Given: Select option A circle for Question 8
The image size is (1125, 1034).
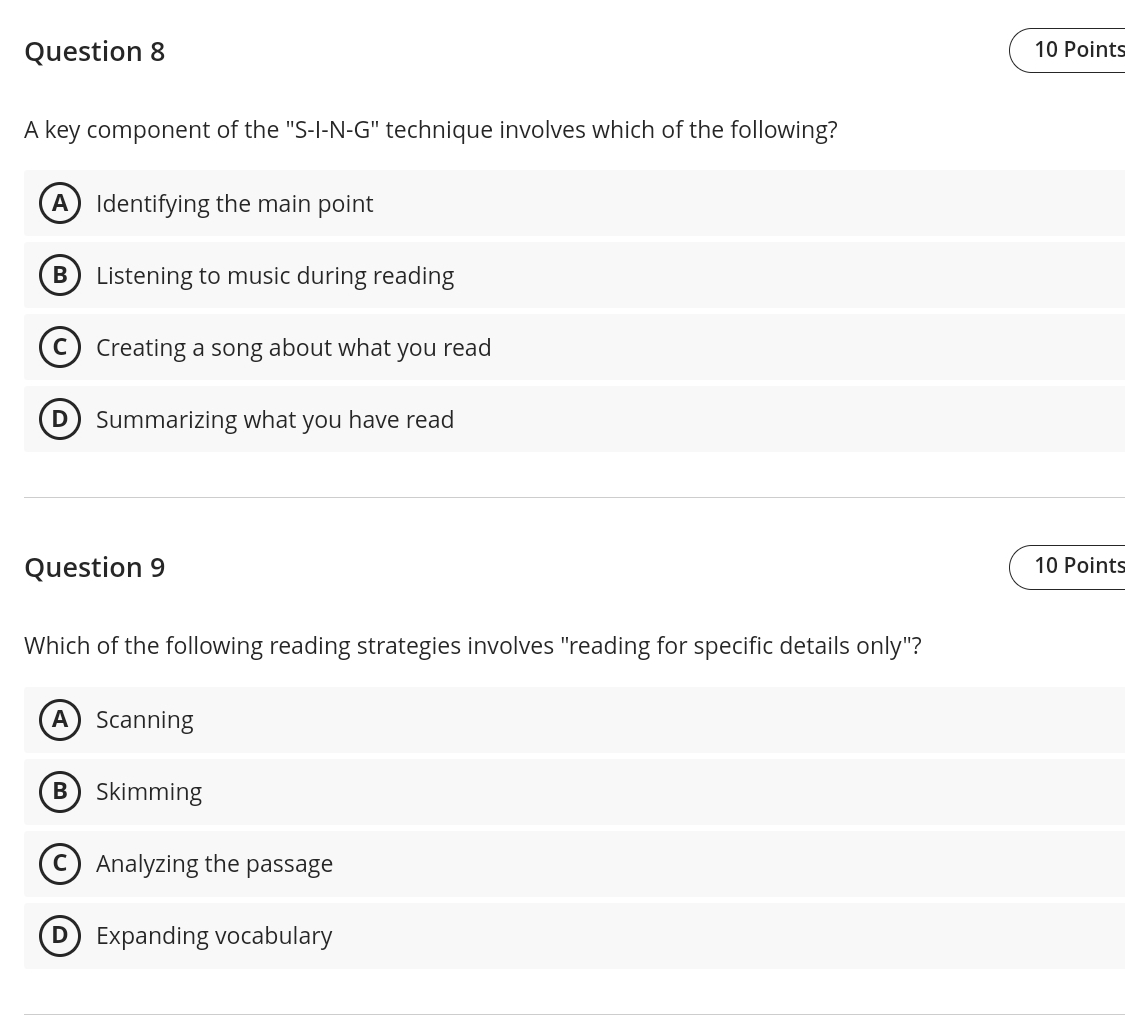Looking at the screenshot, I should coord(60,203).
